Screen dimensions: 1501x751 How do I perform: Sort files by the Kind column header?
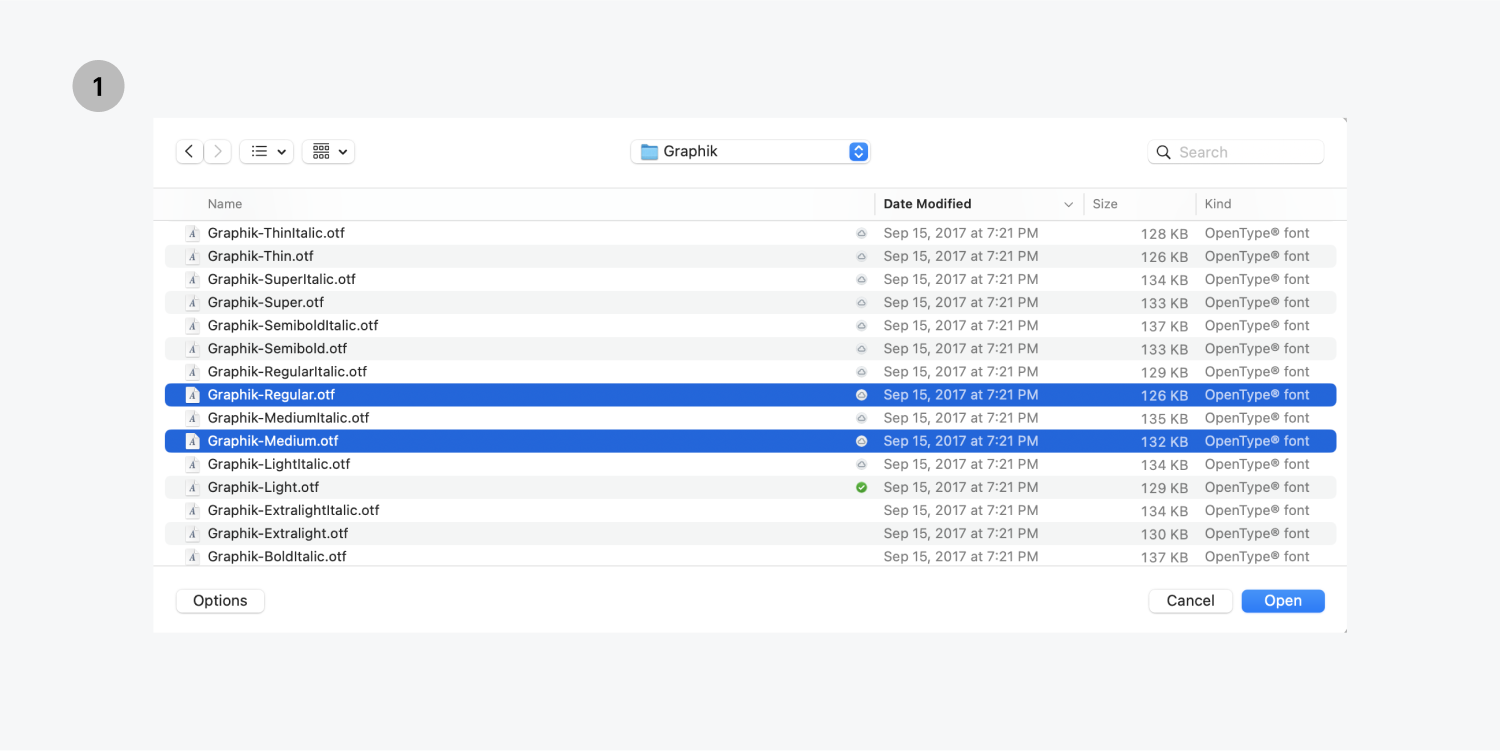[1218, 204]
